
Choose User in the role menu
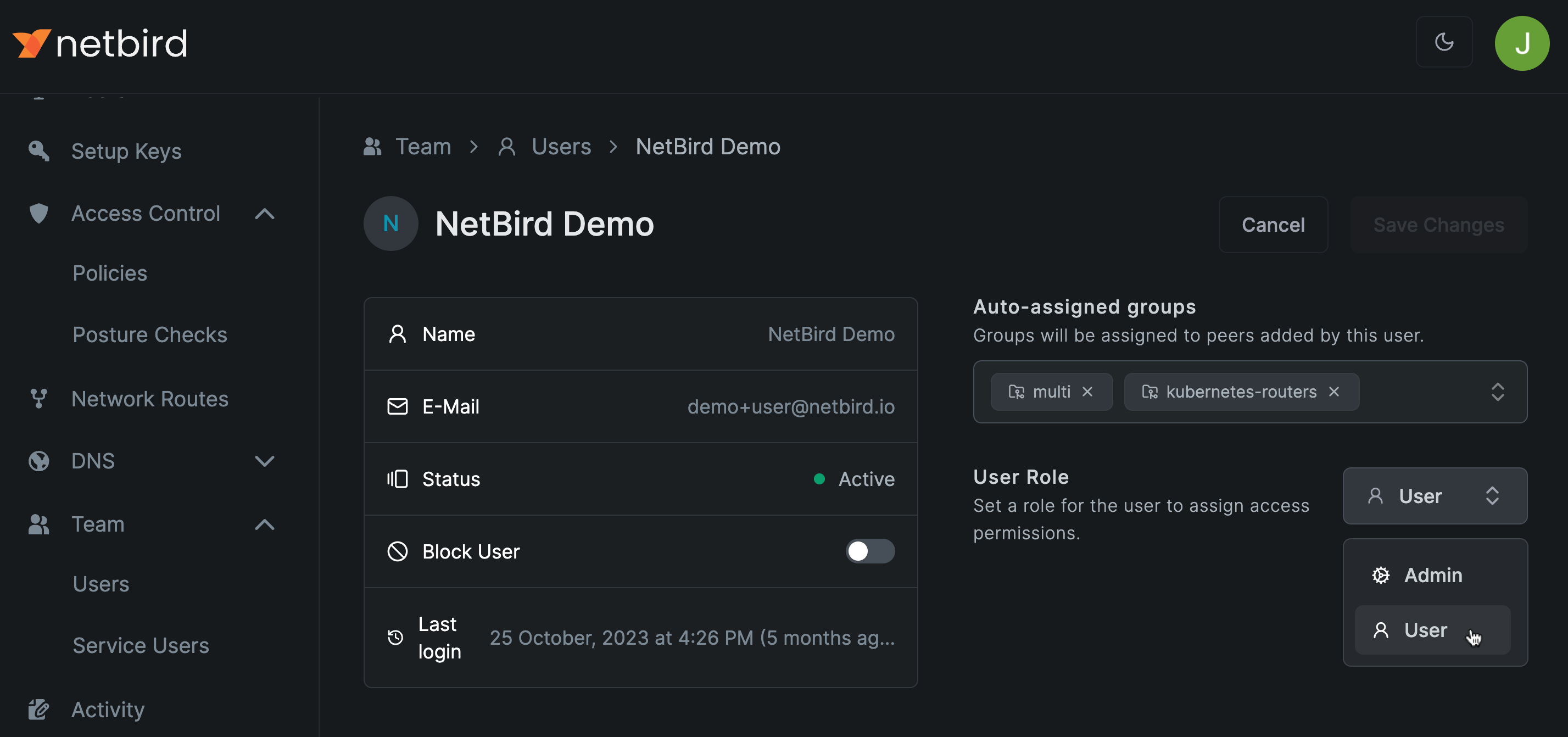tap(1424, 630)
